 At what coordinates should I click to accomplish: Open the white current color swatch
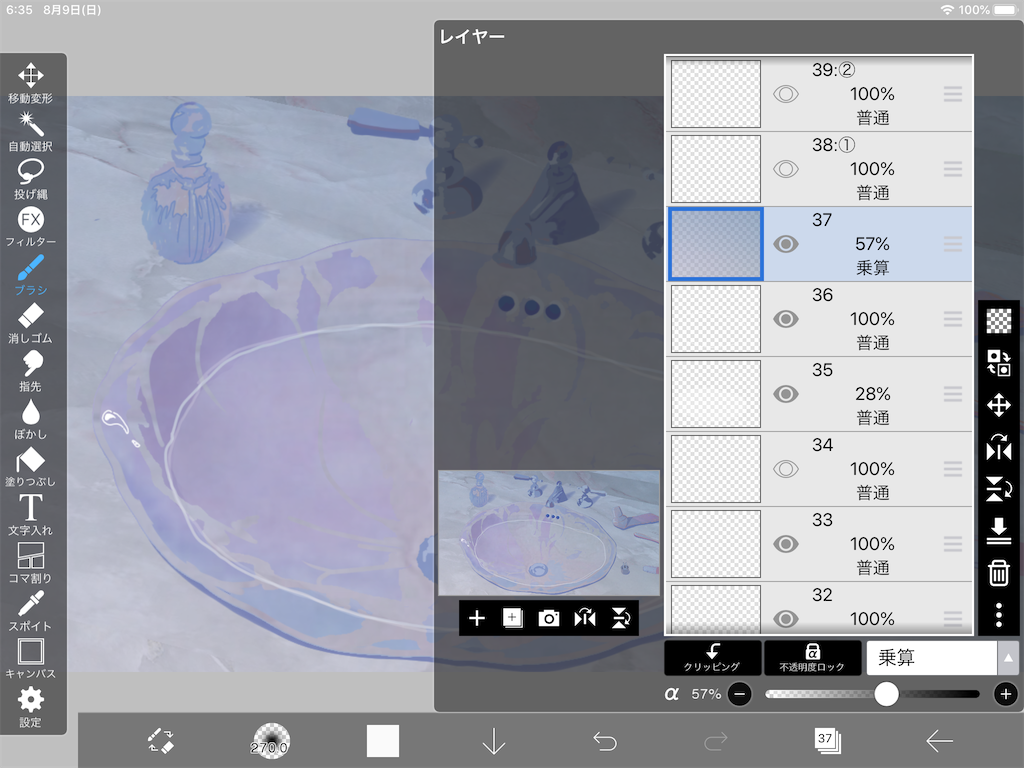383,741
